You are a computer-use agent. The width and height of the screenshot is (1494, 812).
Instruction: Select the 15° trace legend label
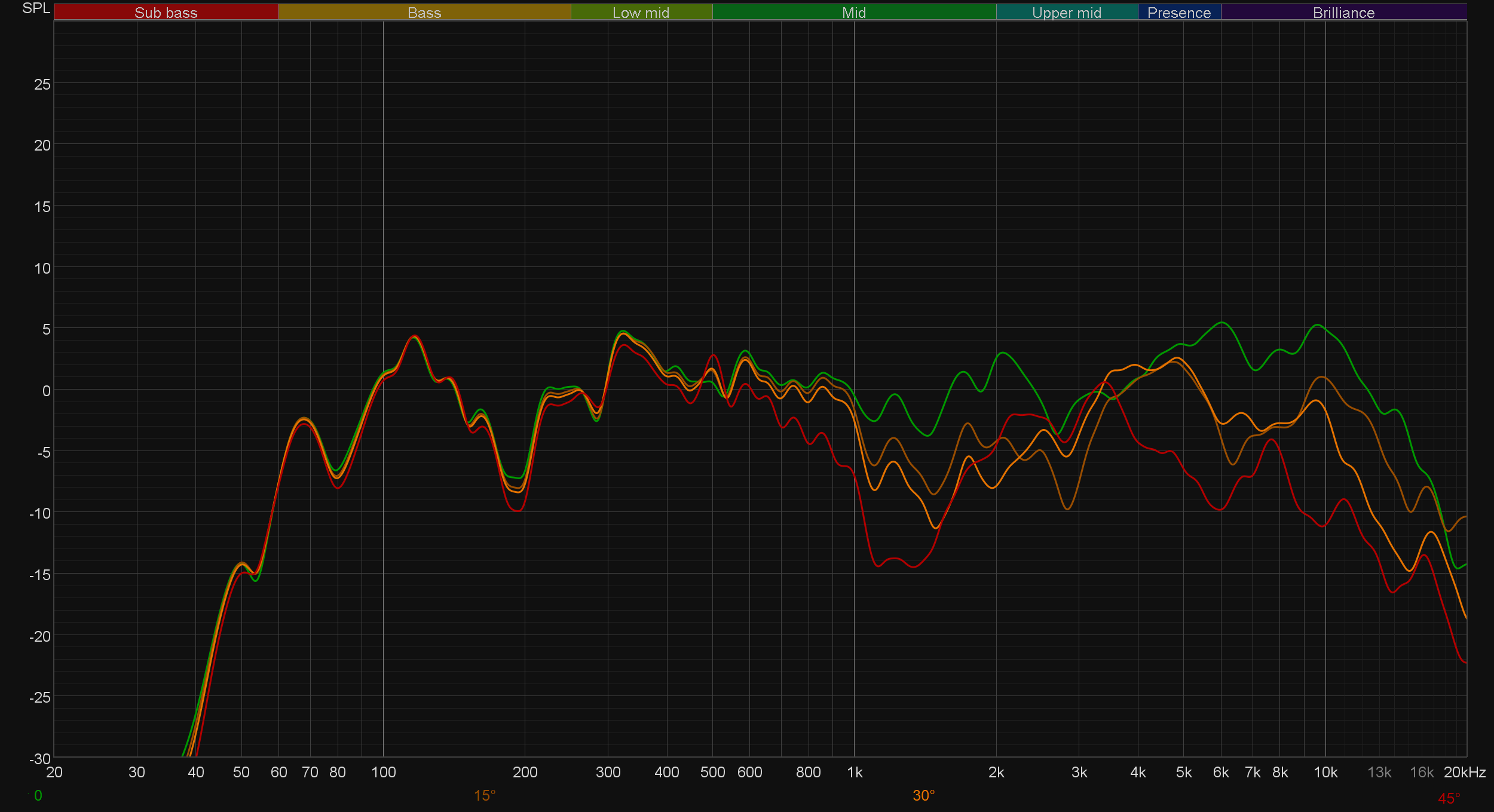click(x=484, y=795)
